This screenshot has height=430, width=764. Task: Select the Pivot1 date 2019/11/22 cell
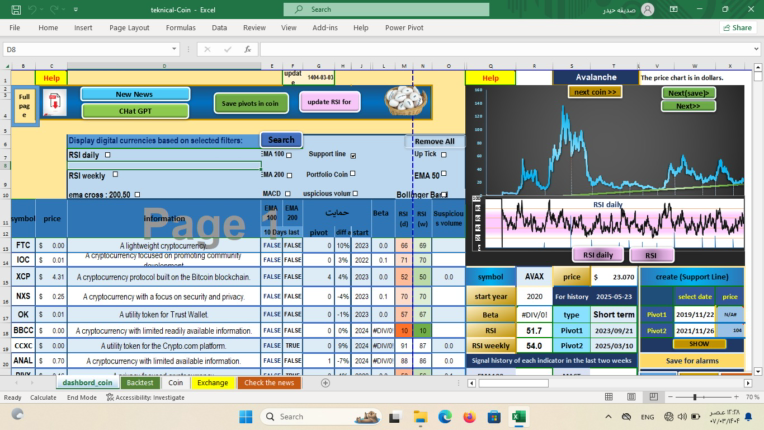[x=695, y=315]
